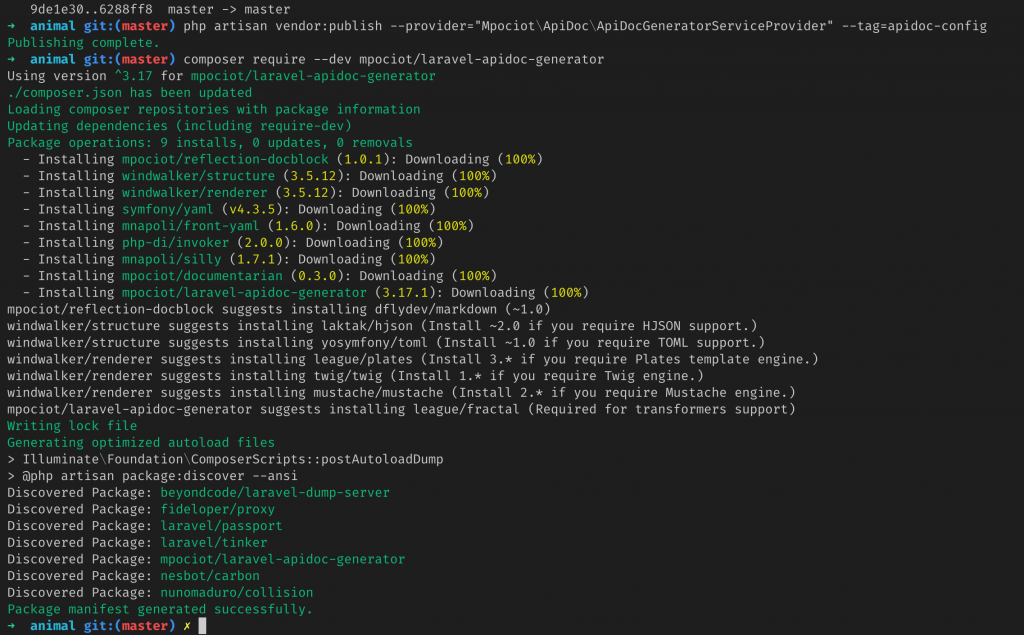Click discovered package 'beyondcode/laravel-dump-server'

point(275,493)
